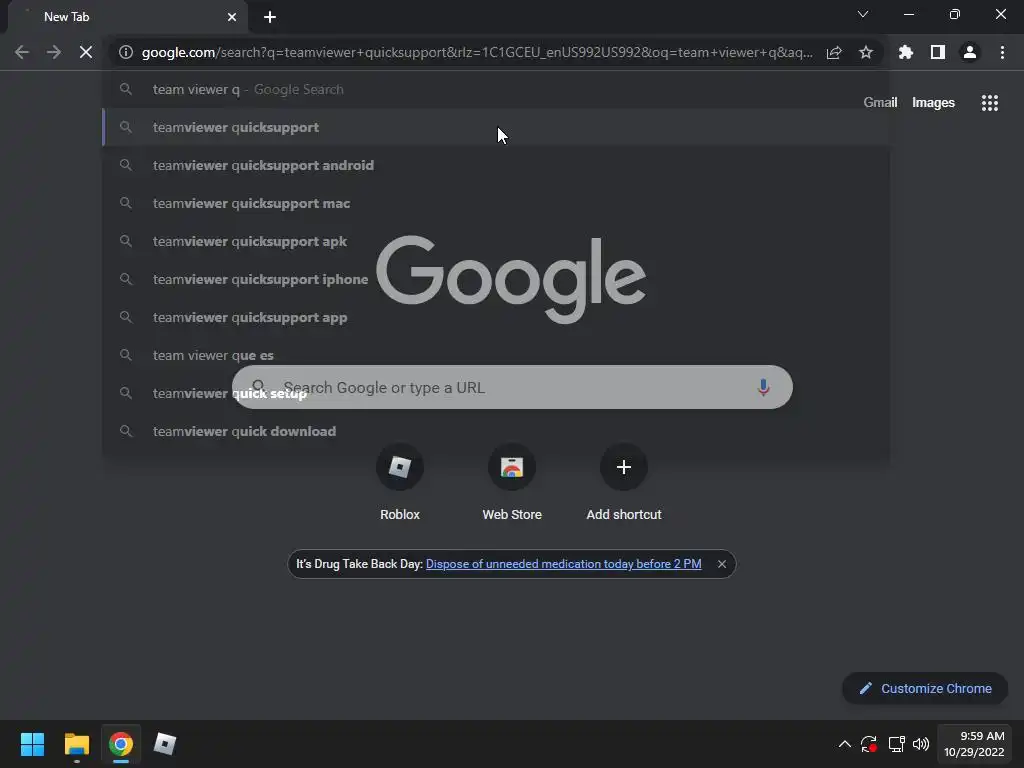Image resolution: width=1024 pixels, height=768 pixels.
Task: Open Dispose of unneeded medication link
Action: click(x=564, y=564)
